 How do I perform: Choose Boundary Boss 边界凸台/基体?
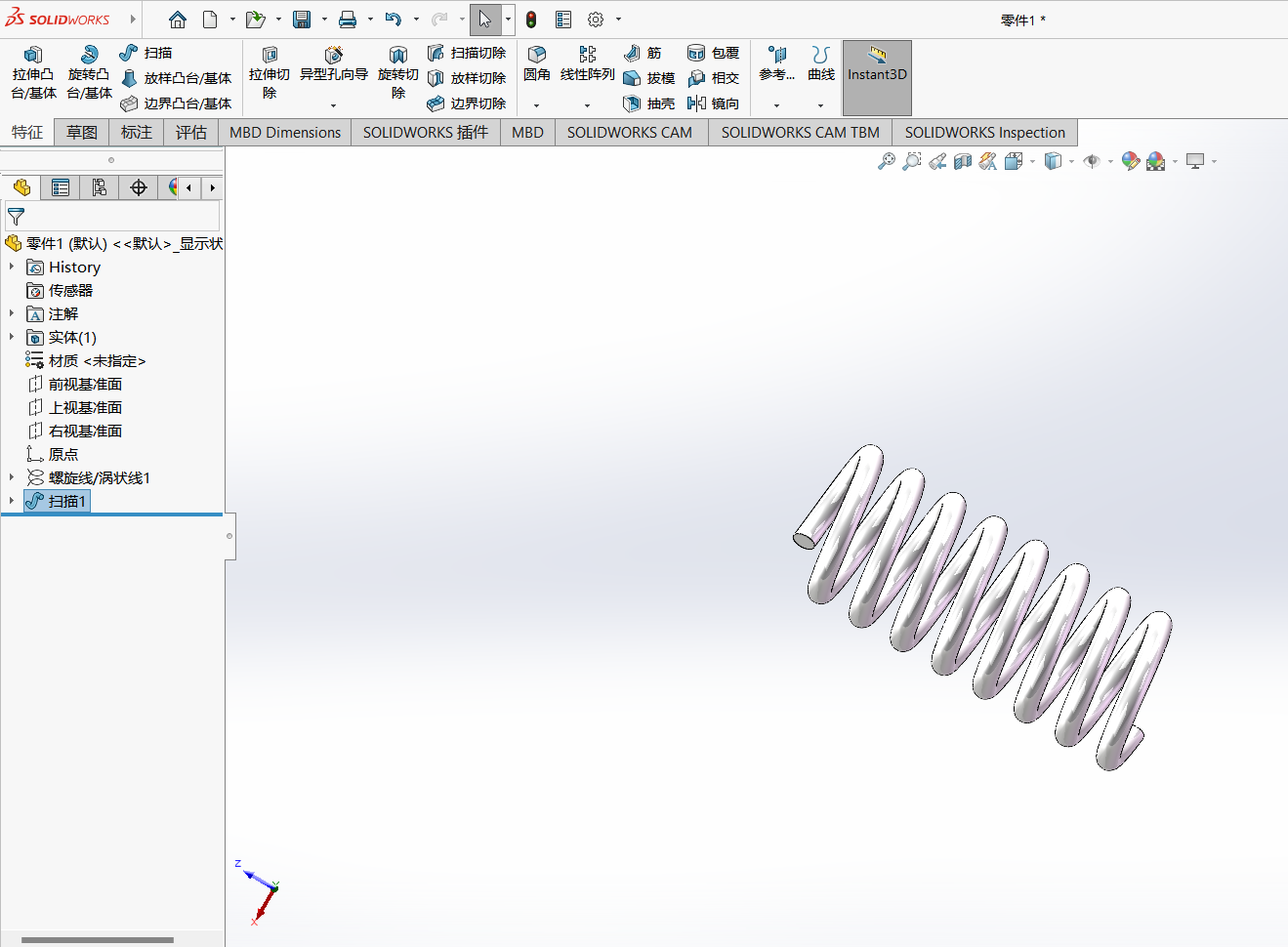pos(176,103)
